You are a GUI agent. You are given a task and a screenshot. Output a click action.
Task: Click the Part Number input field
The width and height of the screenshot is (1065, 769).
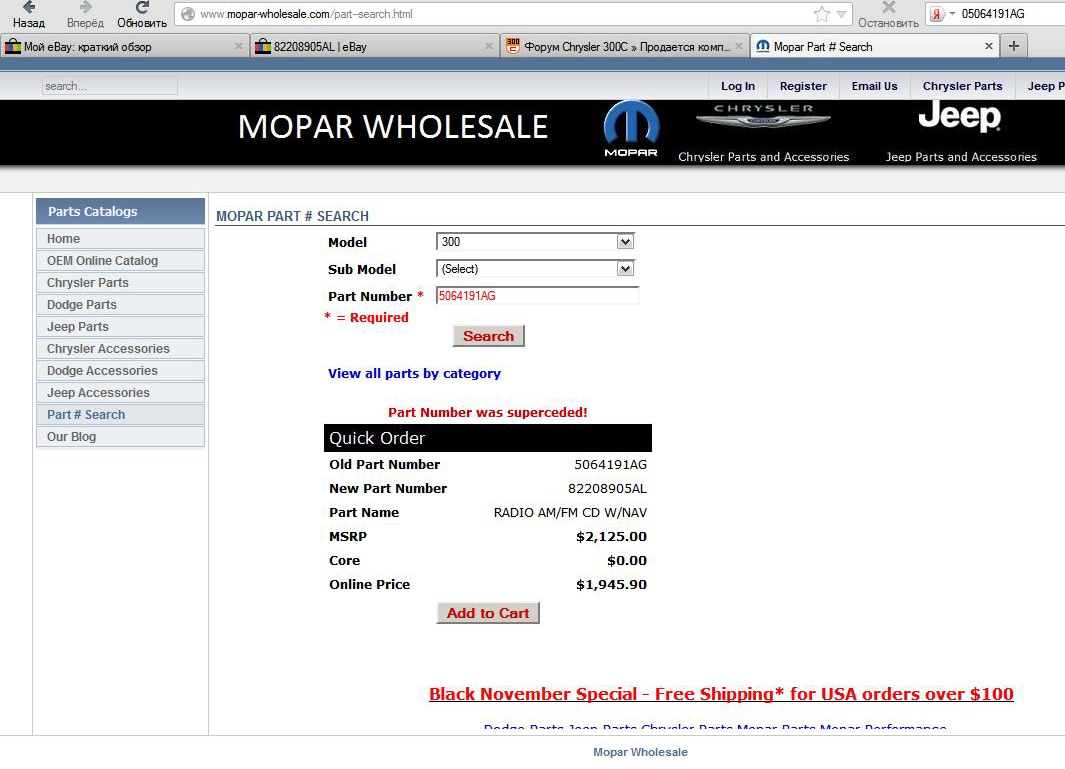pos(537,296)
